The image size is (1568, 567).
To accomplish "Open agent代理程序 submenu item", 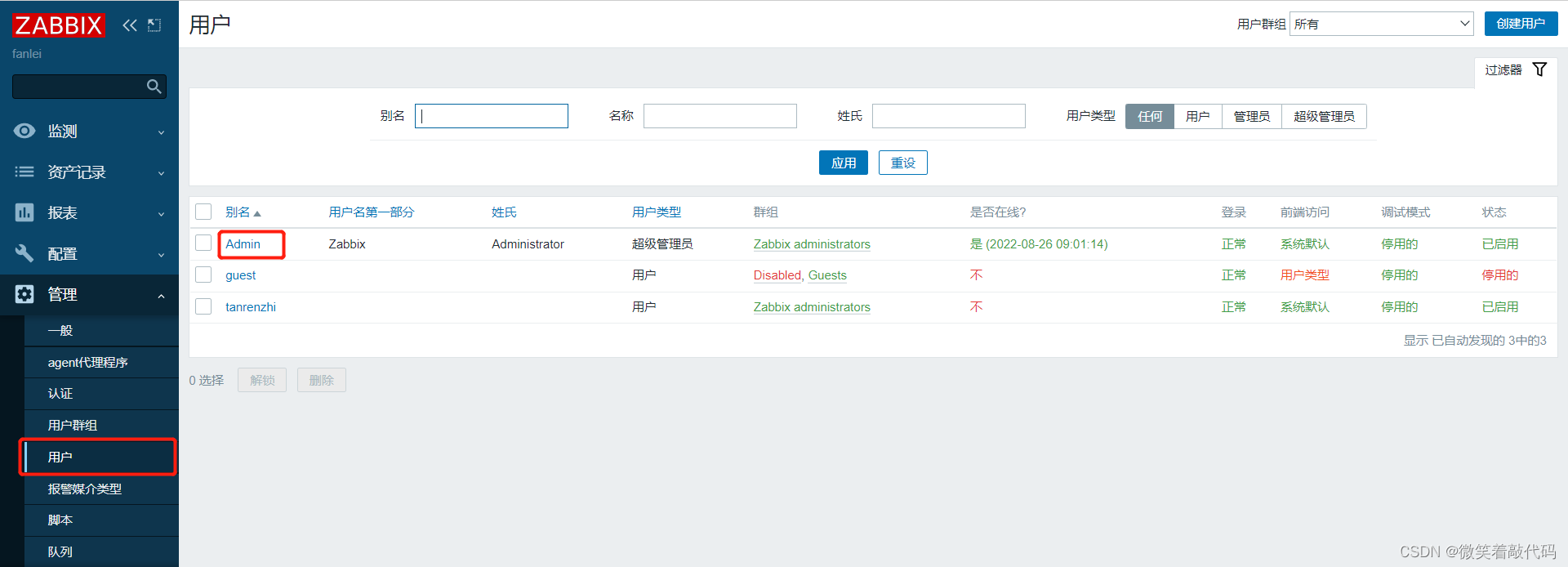I will tap(101, 362).
